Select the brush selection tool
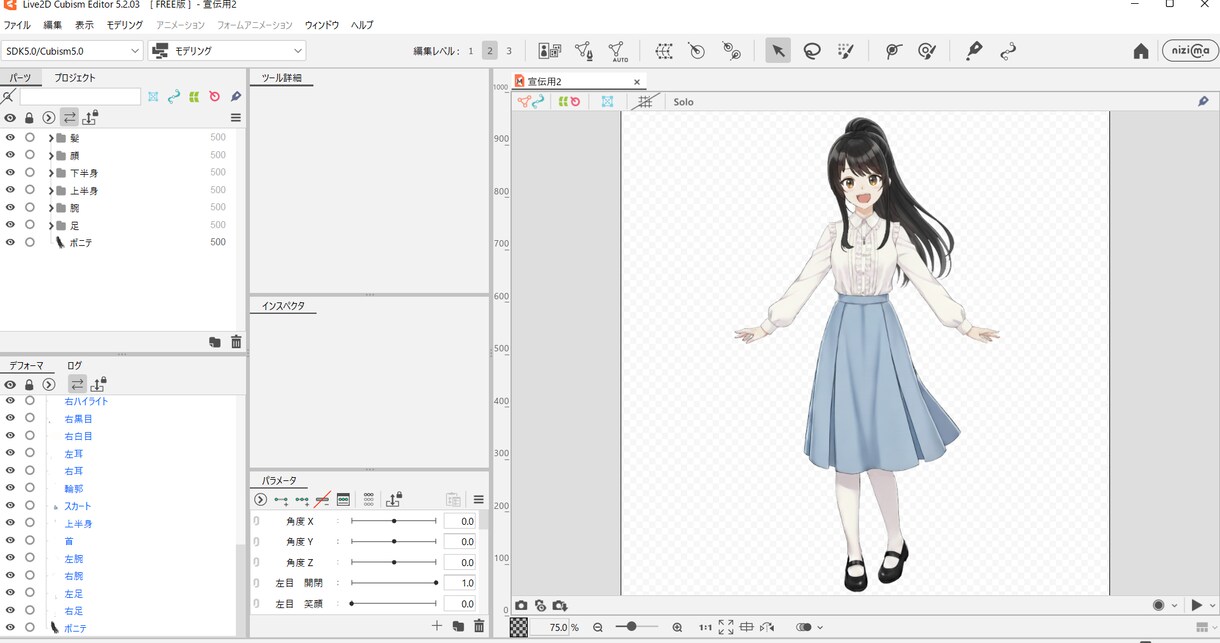Image resolution: width=1220 pixels, height=643 pixels. point(846,51)
